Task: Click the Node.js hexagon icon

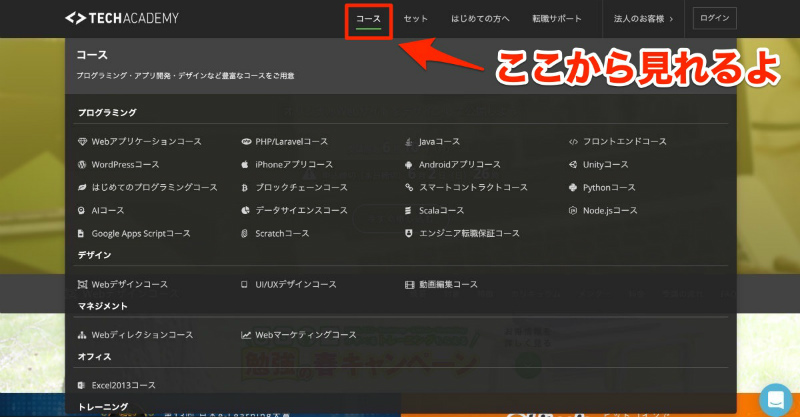Action: click(573, 211)
